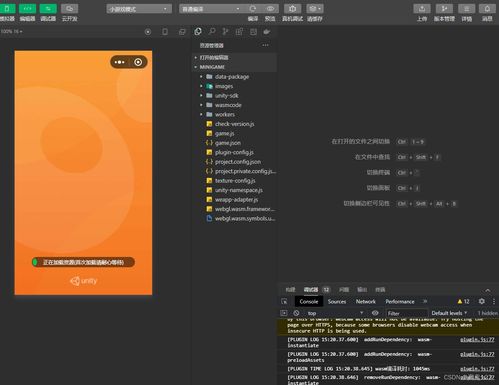Click the compile refresh icon
Viewport: 499px width, 385px height.
[253, 9]
